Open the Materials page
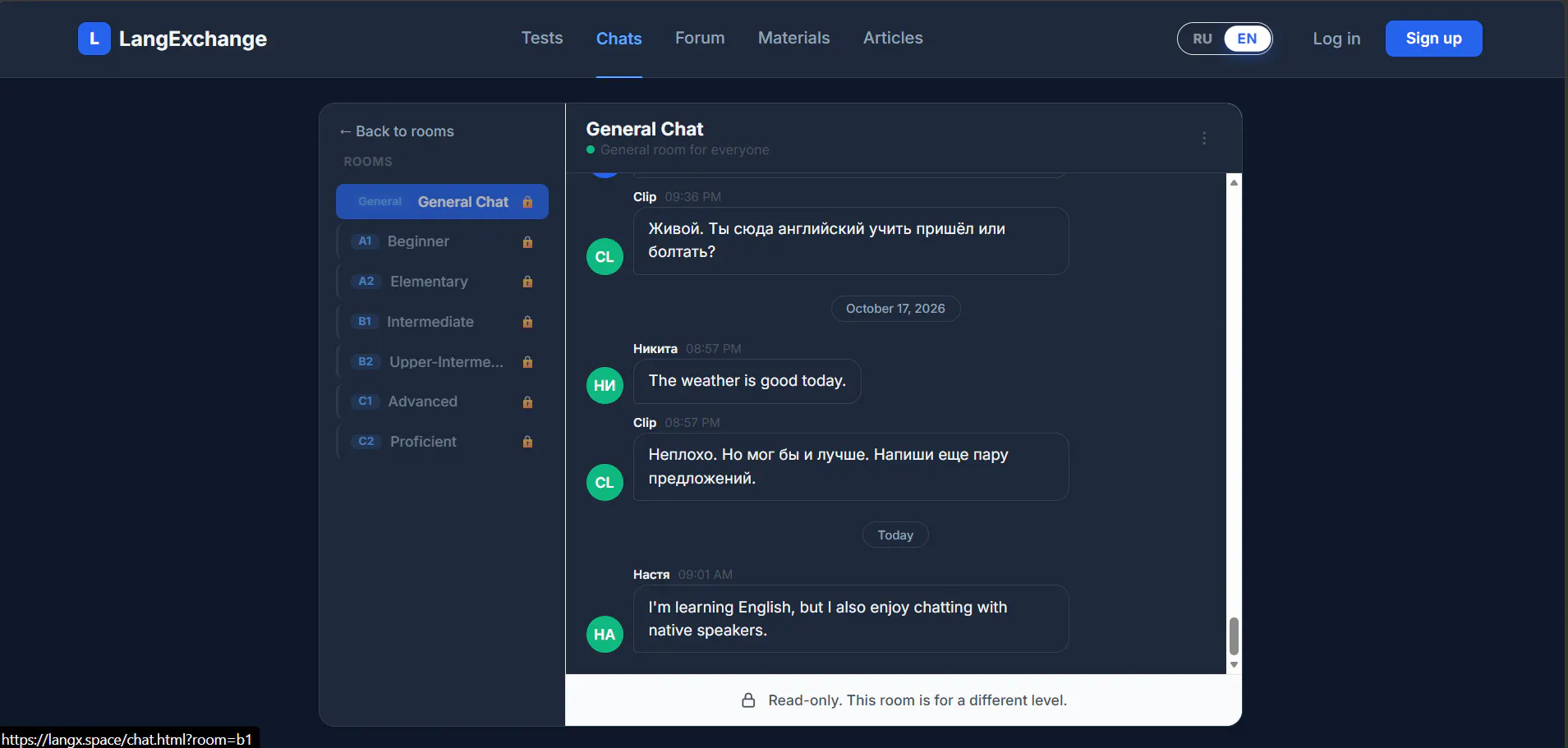 coord(793,39)
